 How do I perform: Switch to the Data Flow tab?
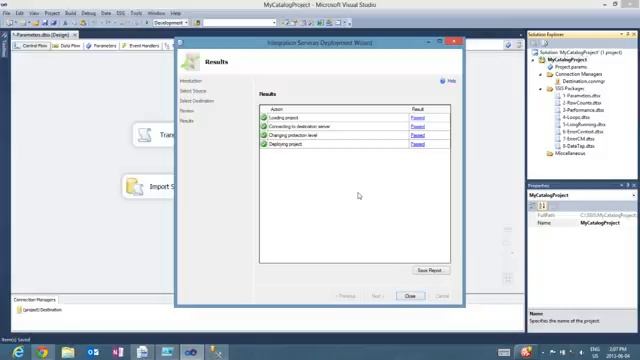click(x=66, y=46)
